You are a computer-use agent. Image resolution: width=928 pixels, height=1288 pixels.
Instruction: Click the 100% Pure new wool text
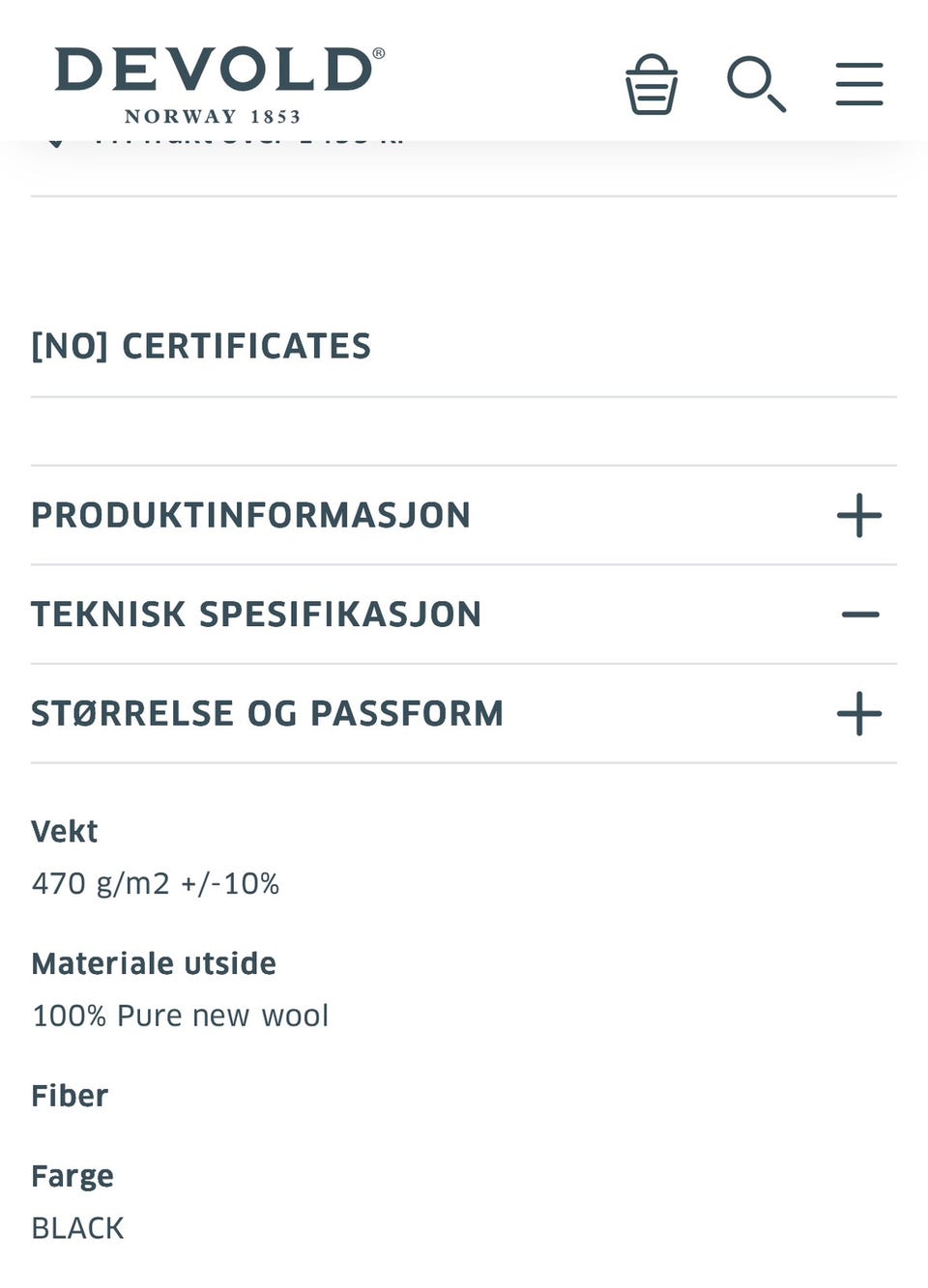[180, 1016]
